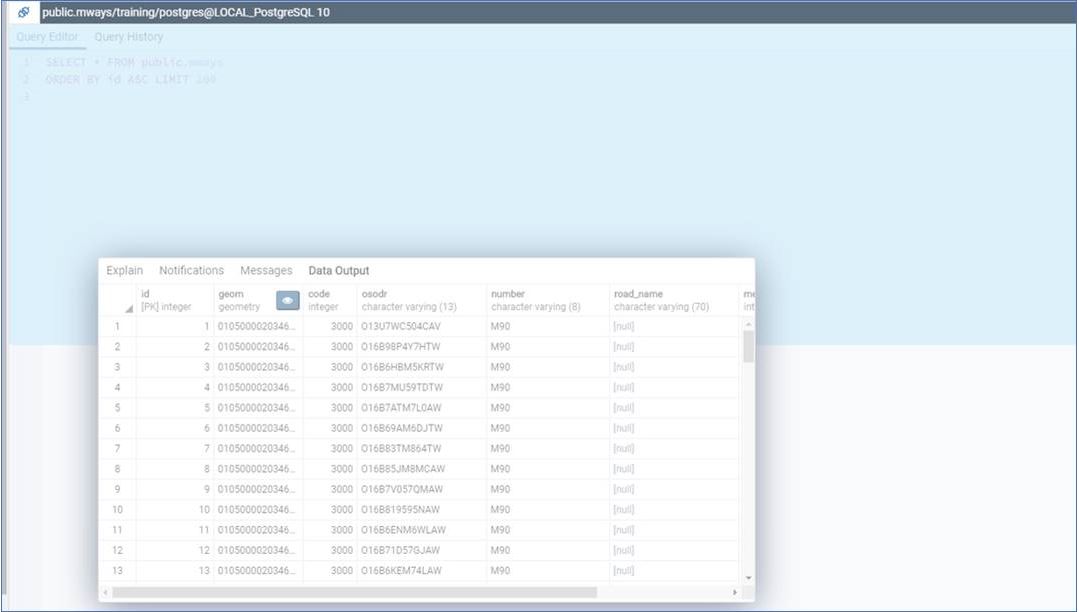The height and width of the screenshot is (612, 1079).
Task: Click the M90 number cell in row 3
Action: [x=548, y=367]
